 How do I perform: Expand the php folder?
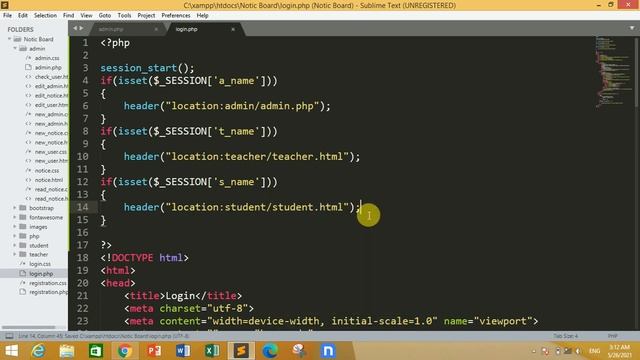(15, 236)
